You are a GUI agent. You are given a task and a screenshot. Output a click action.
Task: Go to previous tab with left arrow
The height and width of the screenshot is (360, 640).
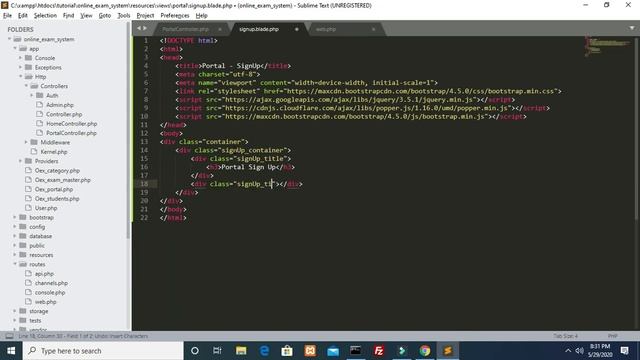tap(139, 28)
